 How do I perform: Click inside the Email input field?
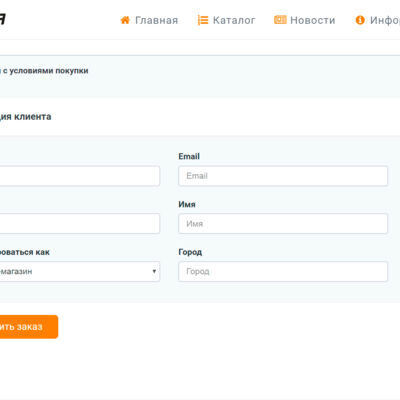click(x=283, y=176)
